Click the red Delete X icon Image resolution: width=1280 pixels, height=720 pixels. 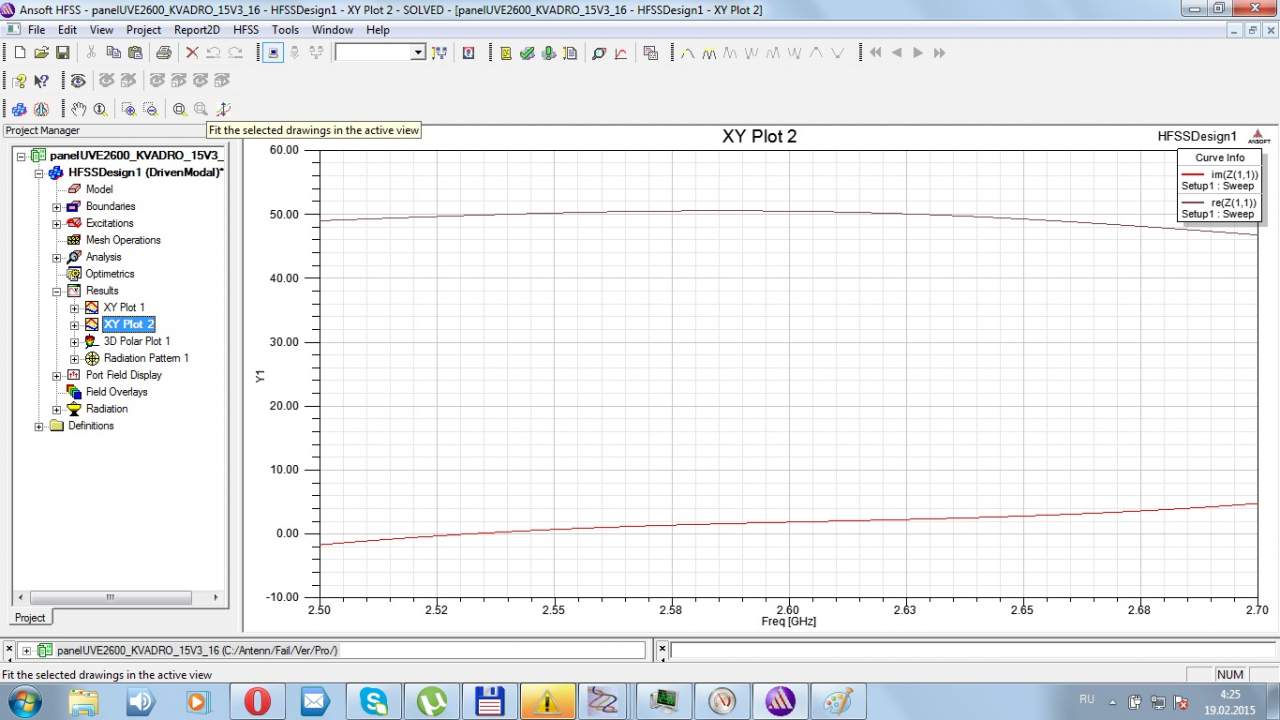pos(192,53)
